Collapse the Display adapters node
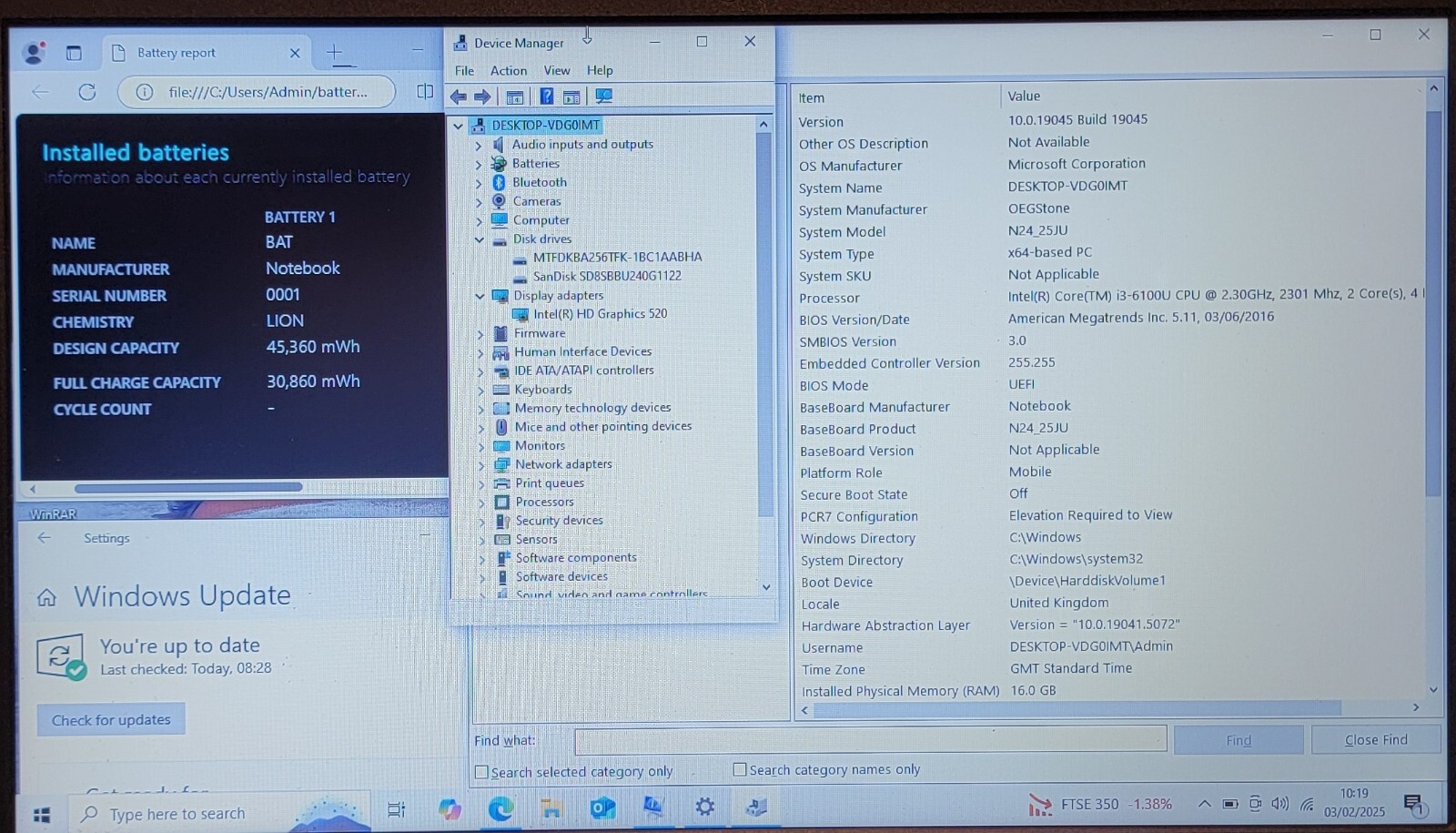 (x=480, y=296)
